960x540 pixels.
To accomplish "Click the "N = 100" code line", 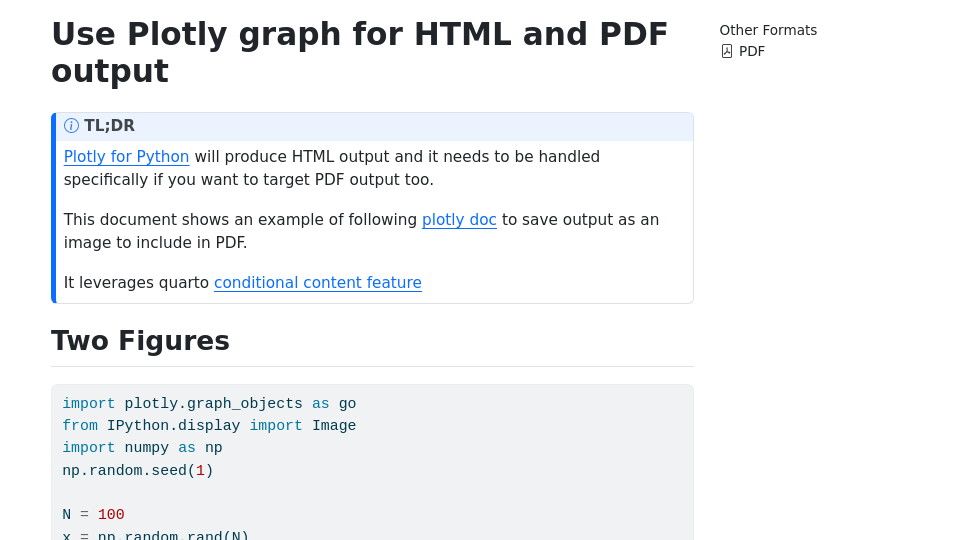I will pos(93,515).
